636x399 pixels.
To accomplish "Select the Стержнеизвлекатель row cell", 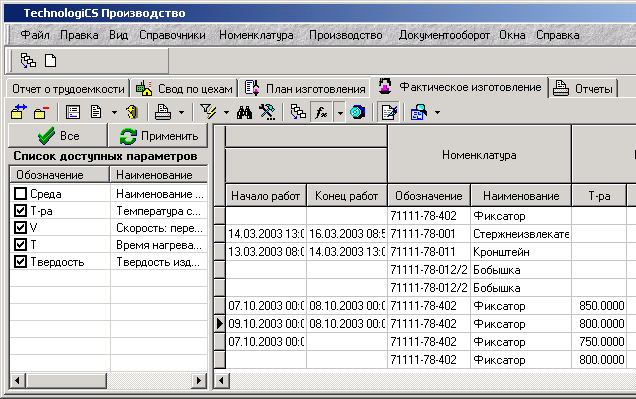I will click(521, 234).
